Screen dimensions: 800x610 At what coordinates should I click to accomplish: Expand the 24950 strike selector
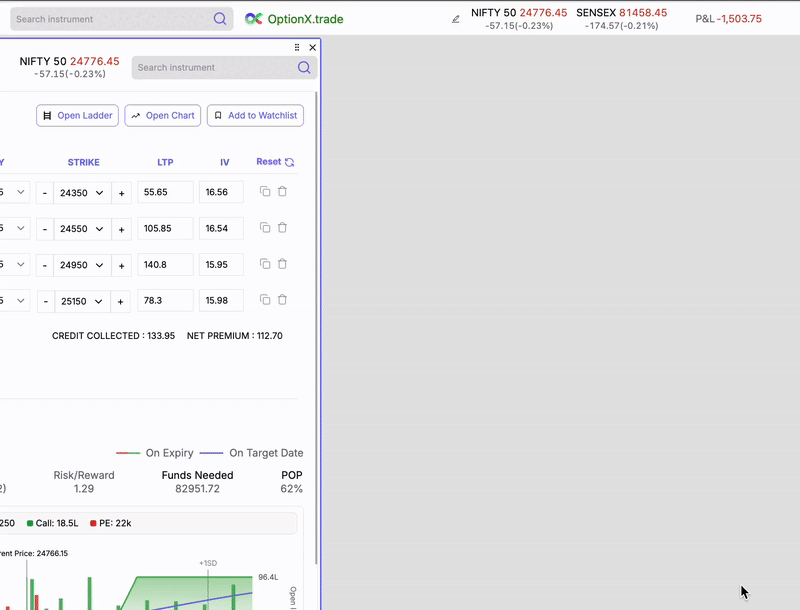pos(82,265)
